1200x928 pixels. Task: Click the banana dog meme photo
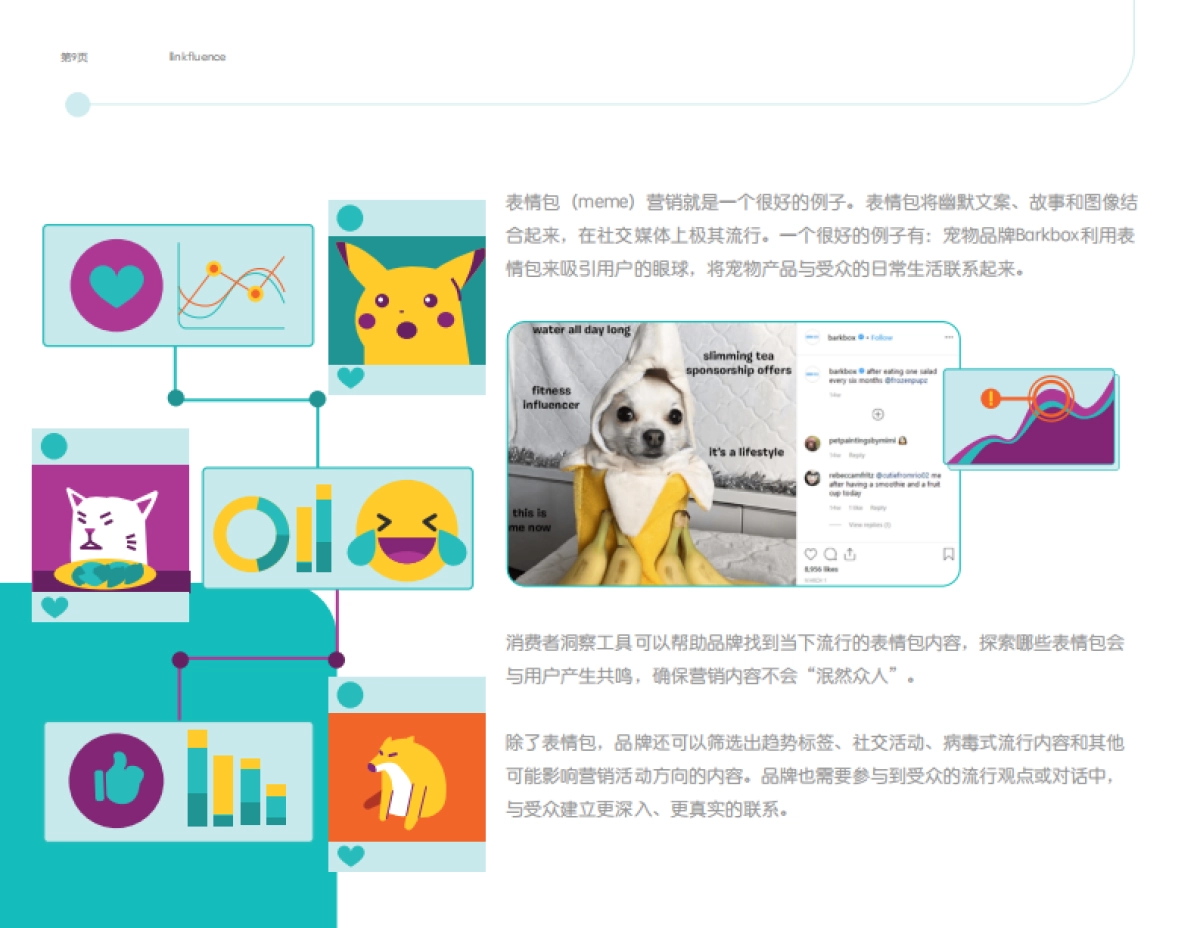[x=652, y=454]
